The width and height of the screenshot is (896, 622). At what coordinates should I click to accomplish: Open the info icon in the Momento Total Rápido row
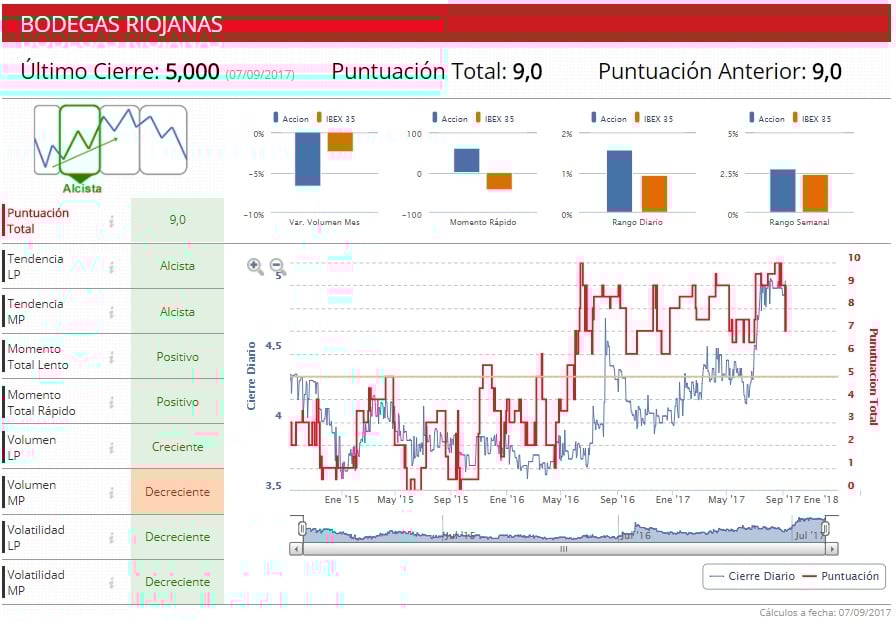tap(112, 402)
